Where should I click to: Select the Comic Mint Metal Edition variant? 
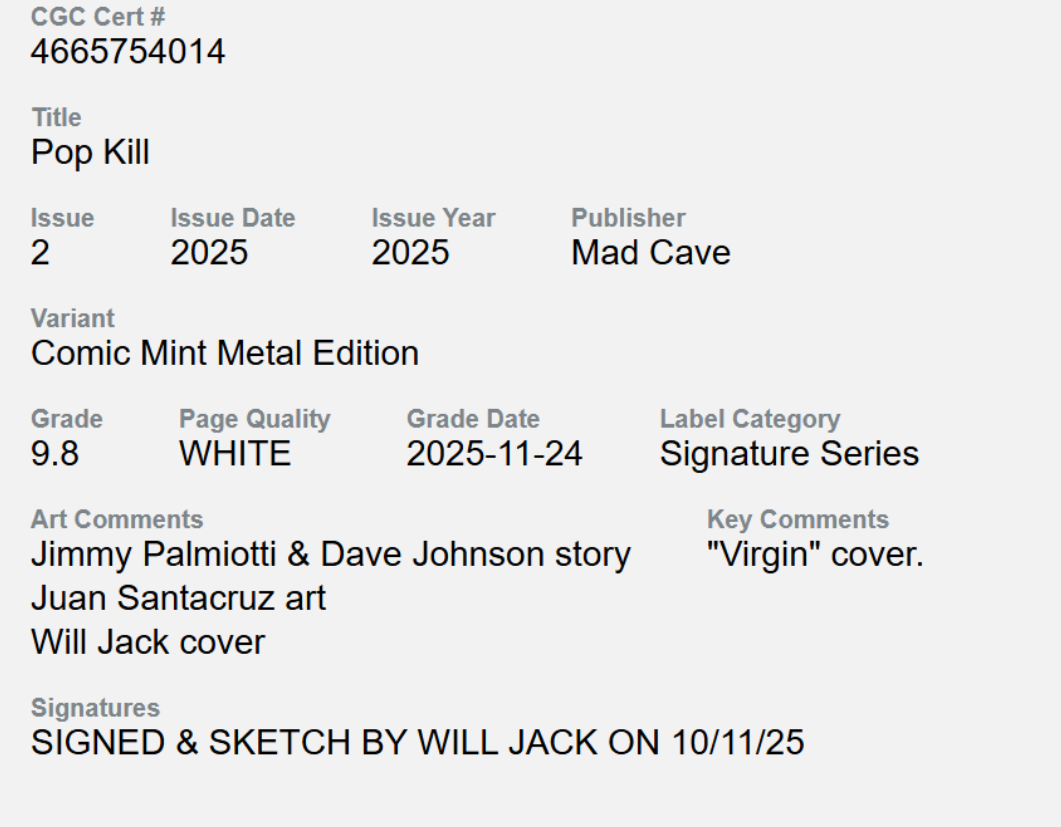[225, 353]
